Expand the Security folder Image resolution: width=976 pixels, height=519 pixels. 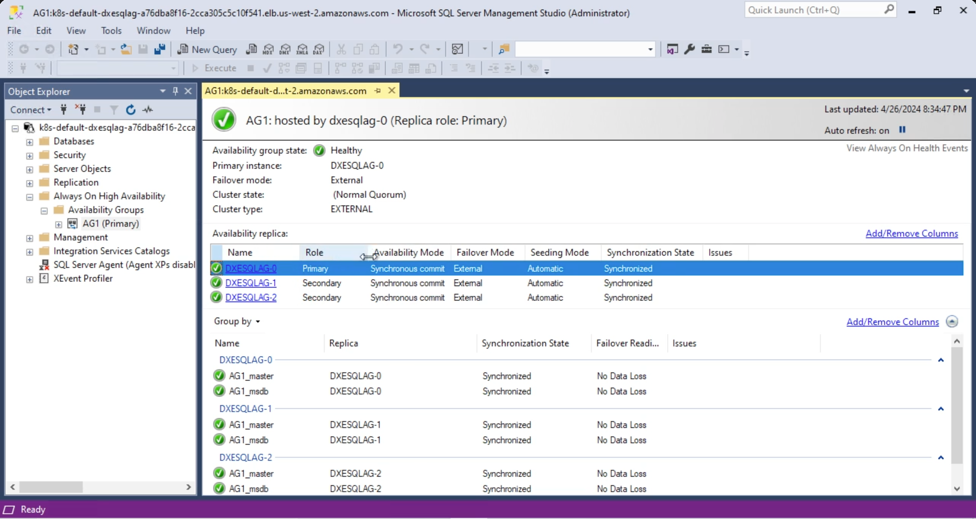(29, 156)
